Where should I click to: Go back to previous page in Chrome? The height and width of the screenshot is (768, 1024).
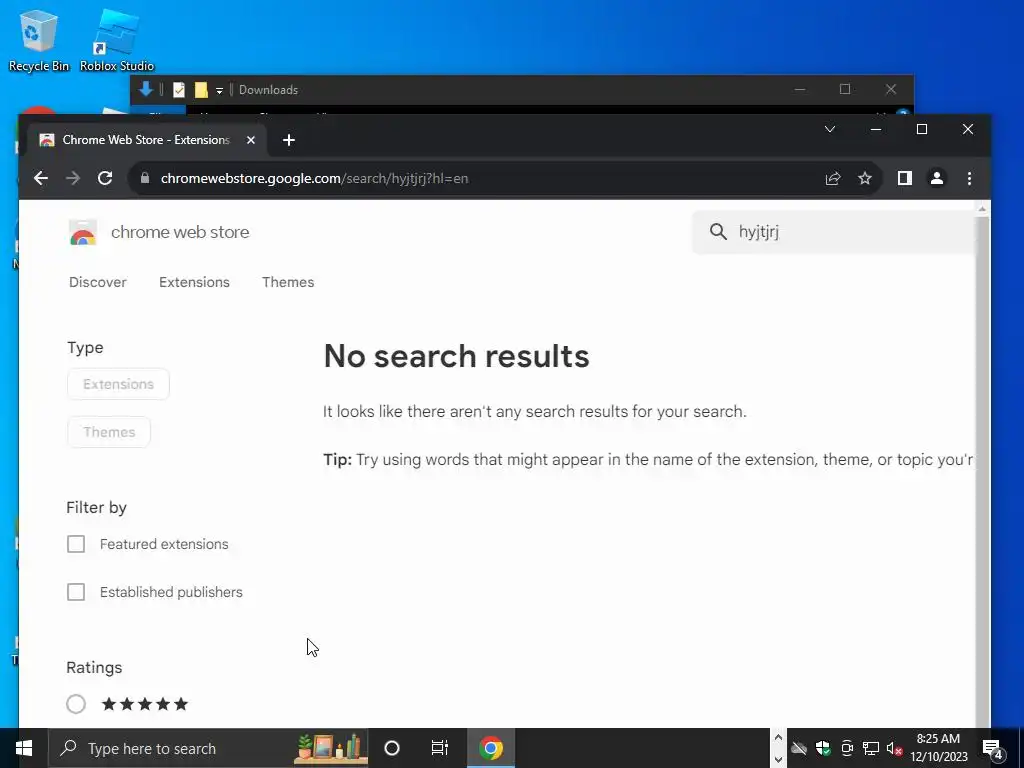click(40, 178)
